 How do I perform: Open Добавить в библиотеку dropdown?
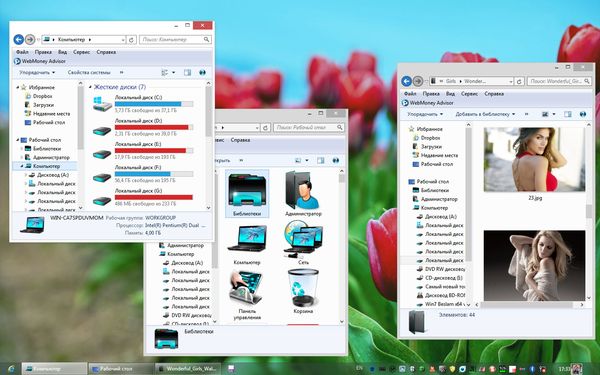(485, 114)
